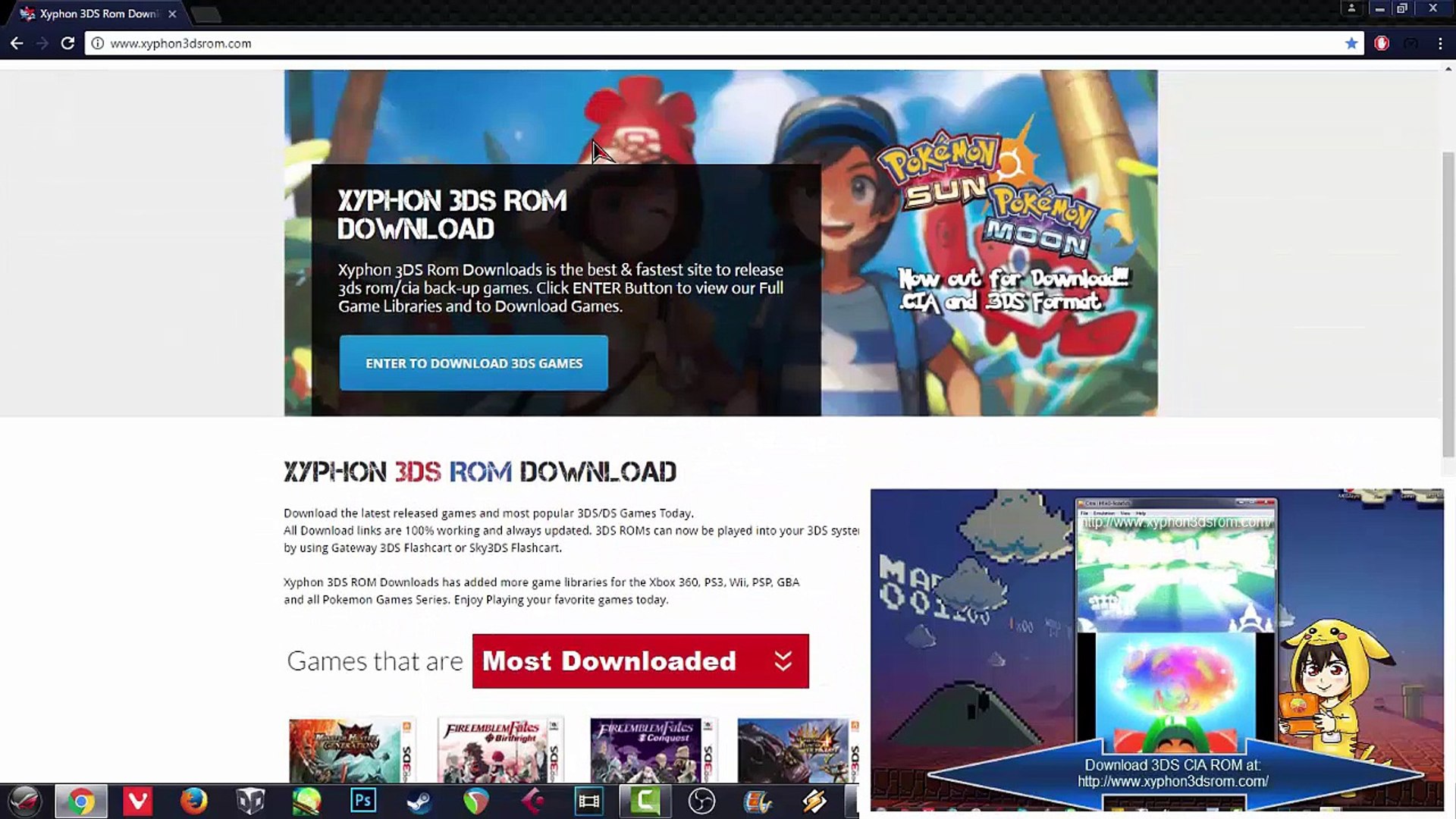
Task: Open Chrome three-dot menu
Action: 1440,43
